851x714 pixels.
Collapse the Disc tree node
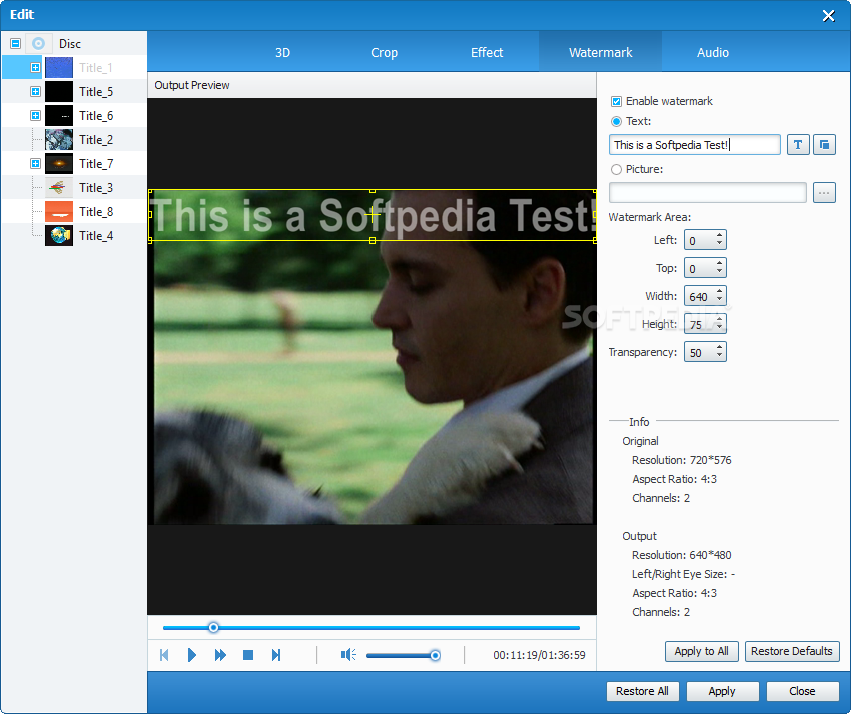tap(16, 43)
